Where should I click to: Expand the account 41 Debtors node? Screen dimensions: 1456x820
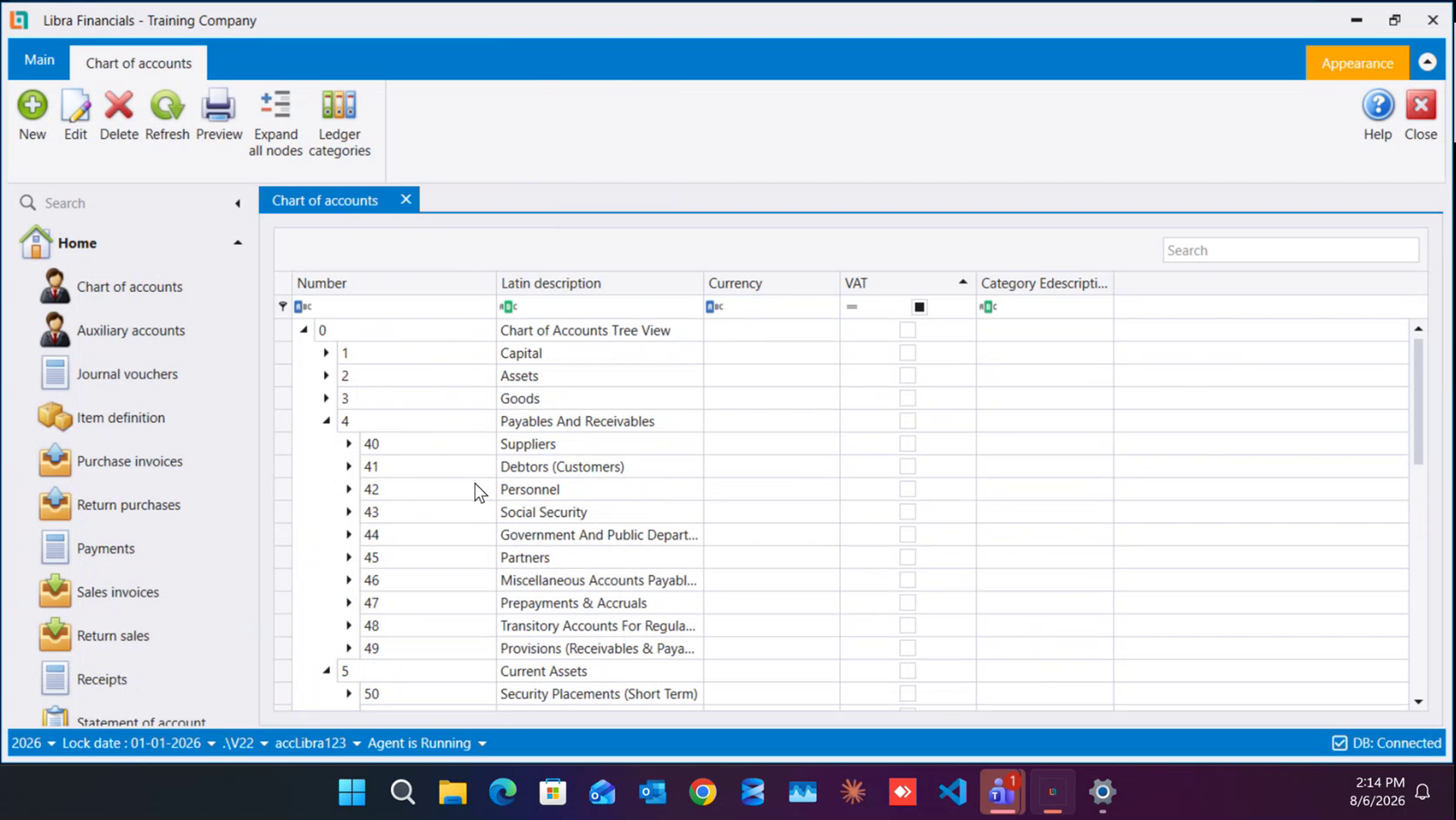tap(349, 466)
